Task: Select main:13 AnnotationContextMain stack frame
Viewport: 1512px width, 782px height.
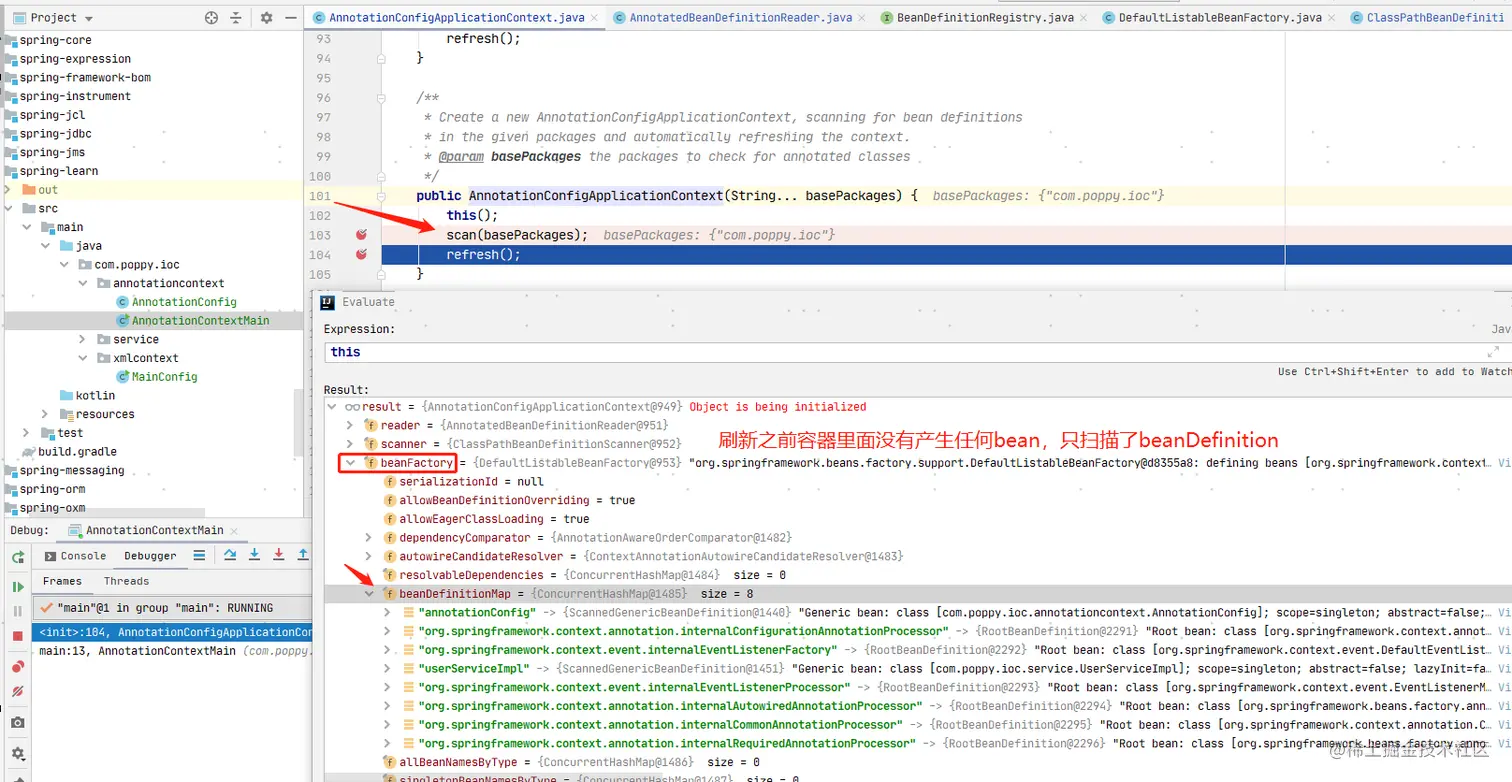Action: pyautogui.click(x=172, y=651)
